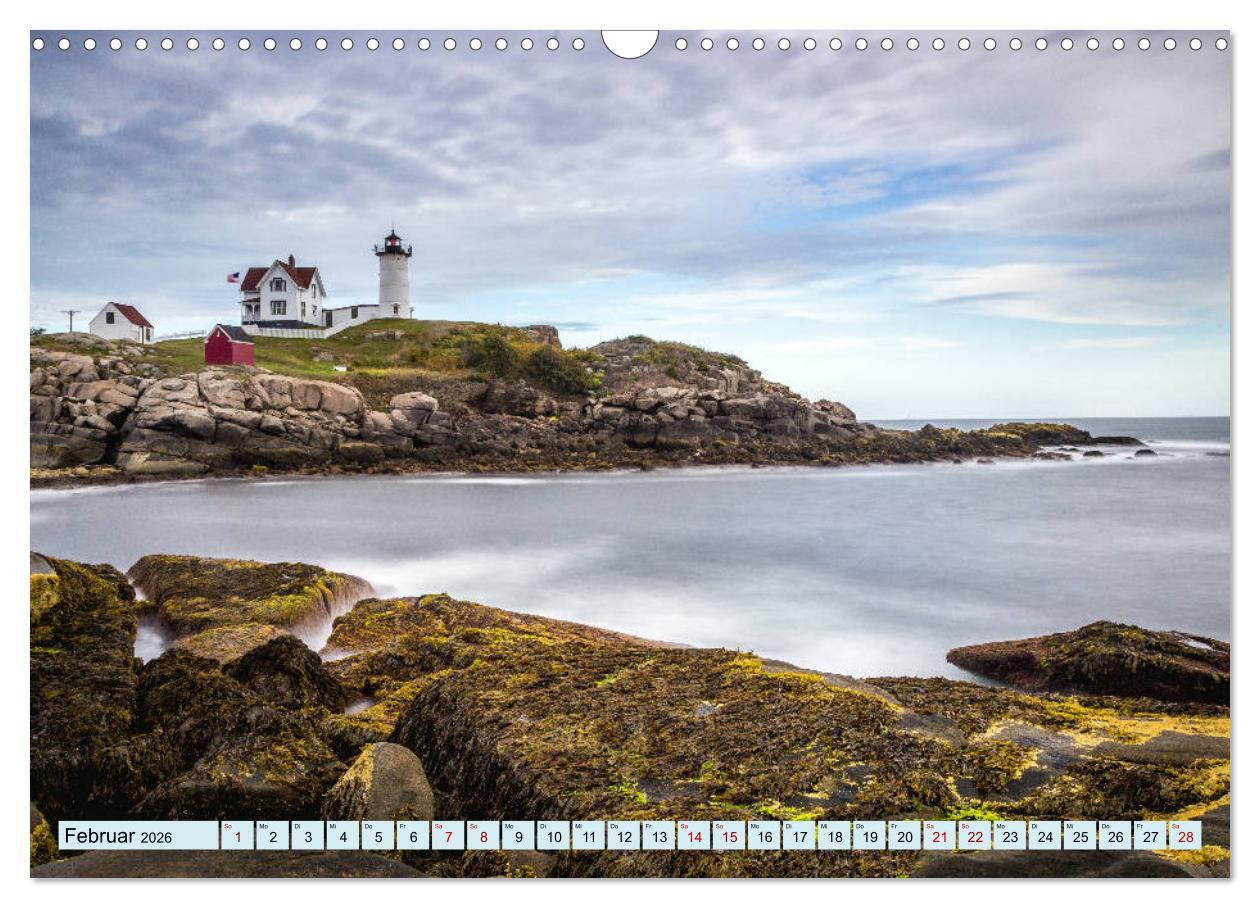Click the white lighthouse tower
1260x908 pixels.
coord(393,280)
